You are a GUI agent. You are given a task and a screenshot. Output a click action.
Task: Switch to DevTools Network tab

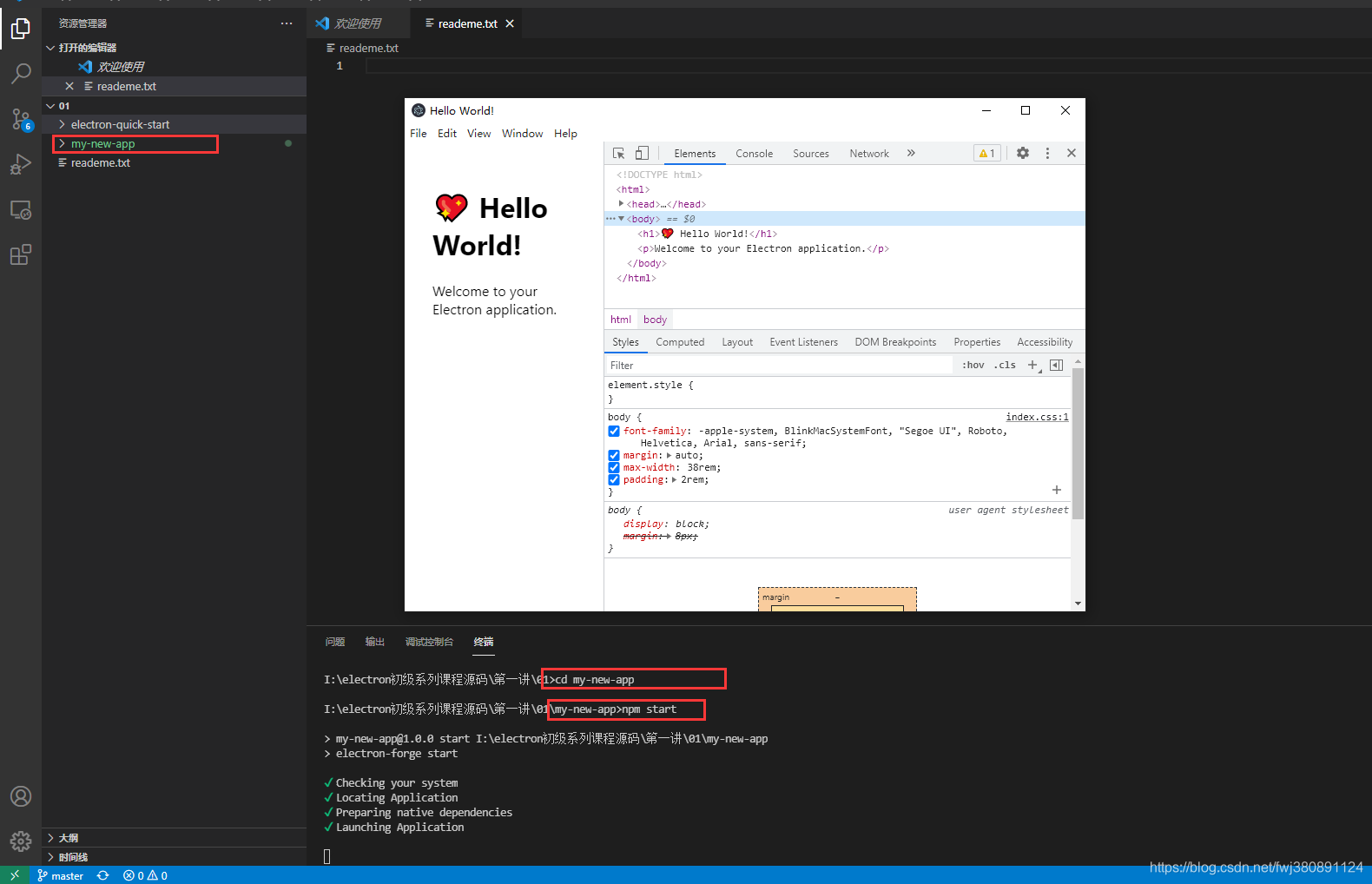tap(869, 154)
